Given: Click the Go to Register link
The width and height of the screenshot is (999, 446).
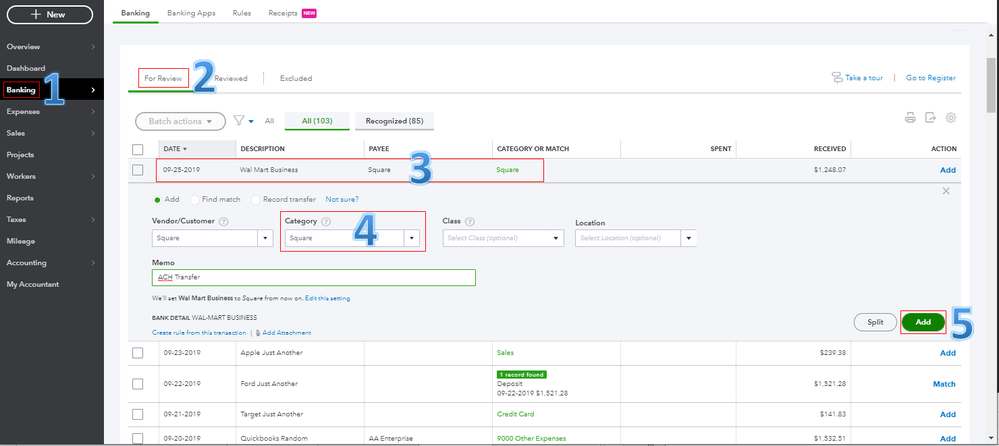Looking at the screenshot, I should [931, 78].
